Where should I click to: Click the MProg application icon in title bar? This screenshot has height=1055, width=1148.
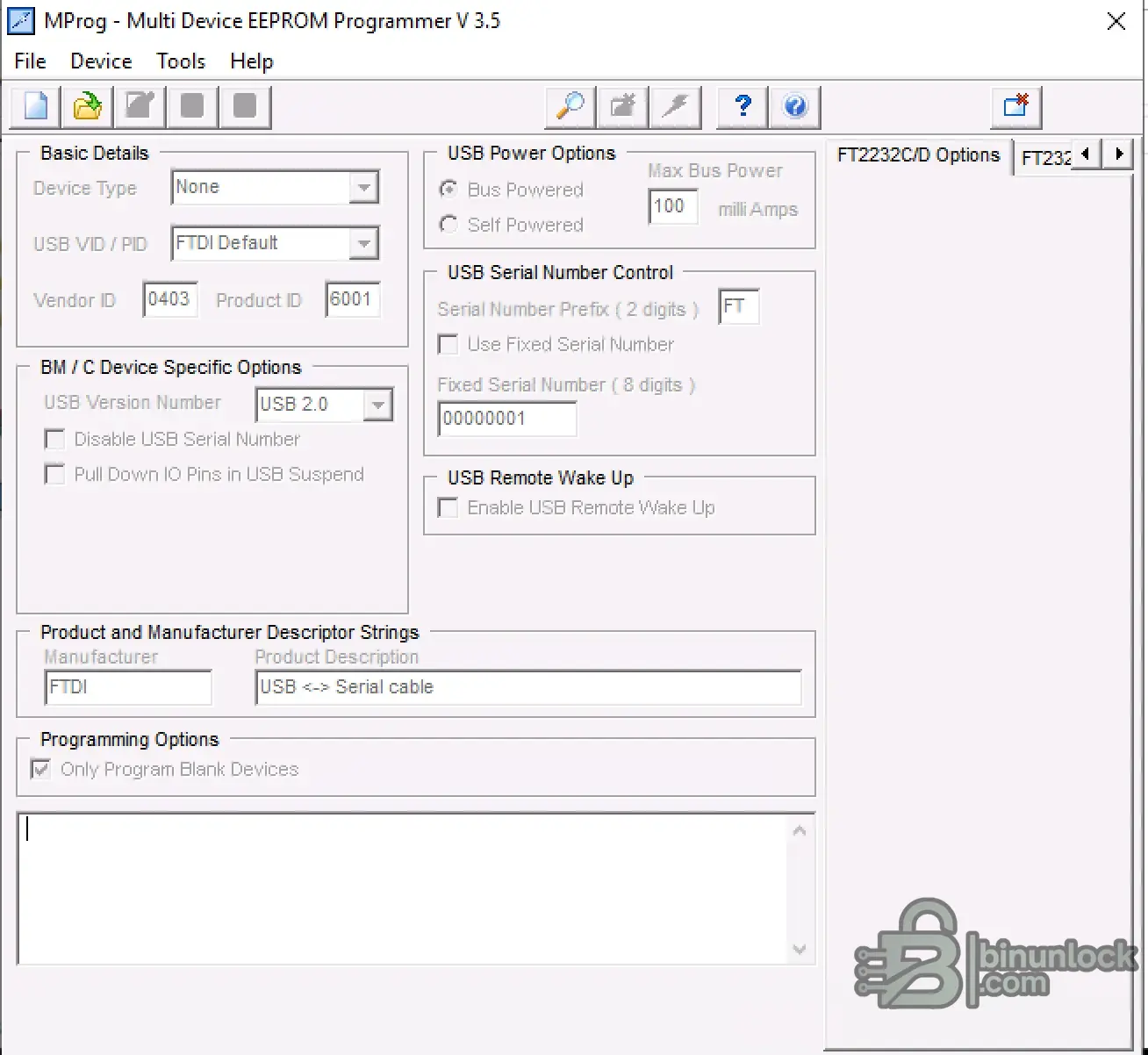point(21,21)
